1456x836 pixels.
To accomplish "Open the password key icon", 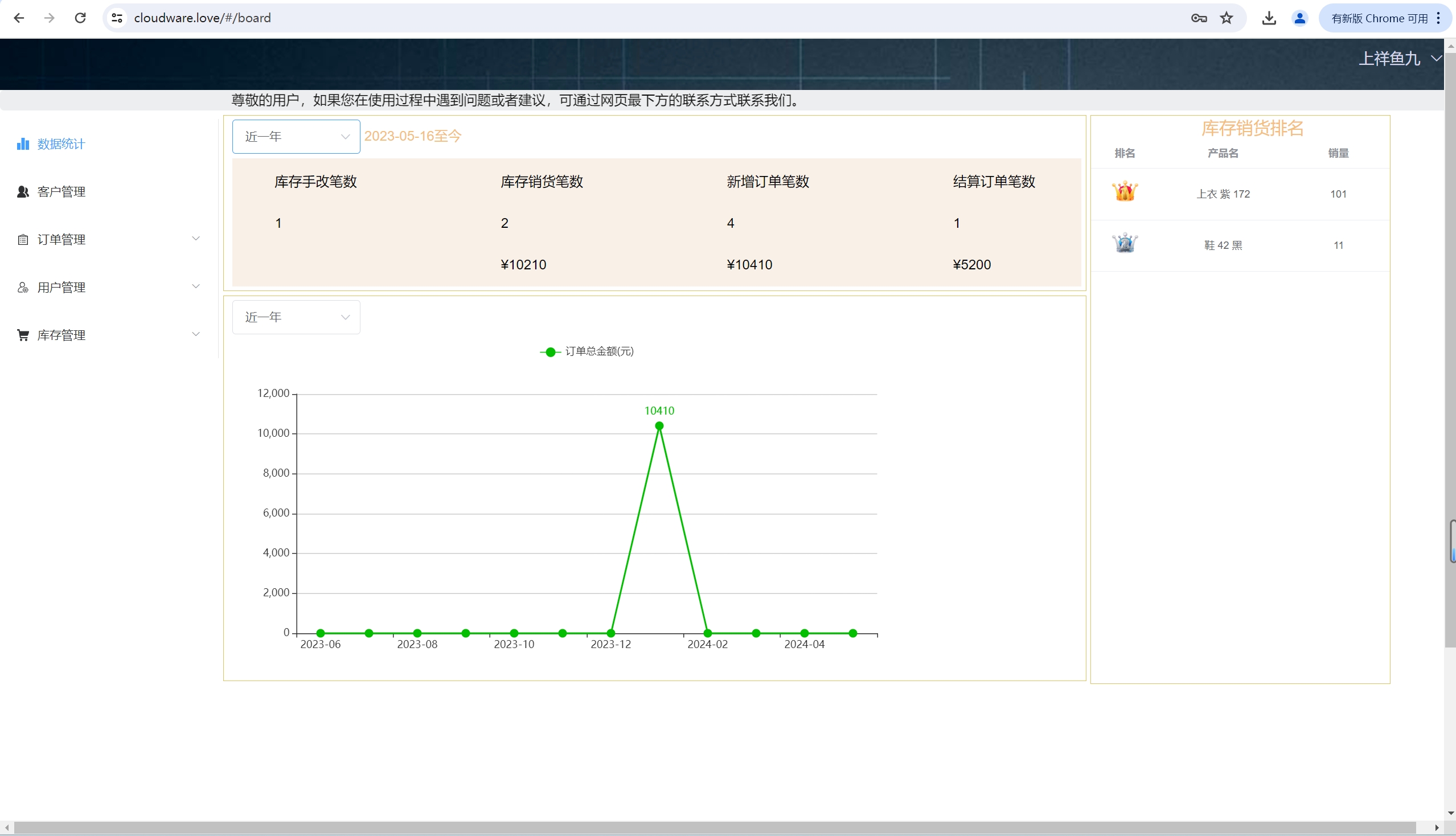I will (x=1199, y=18).
